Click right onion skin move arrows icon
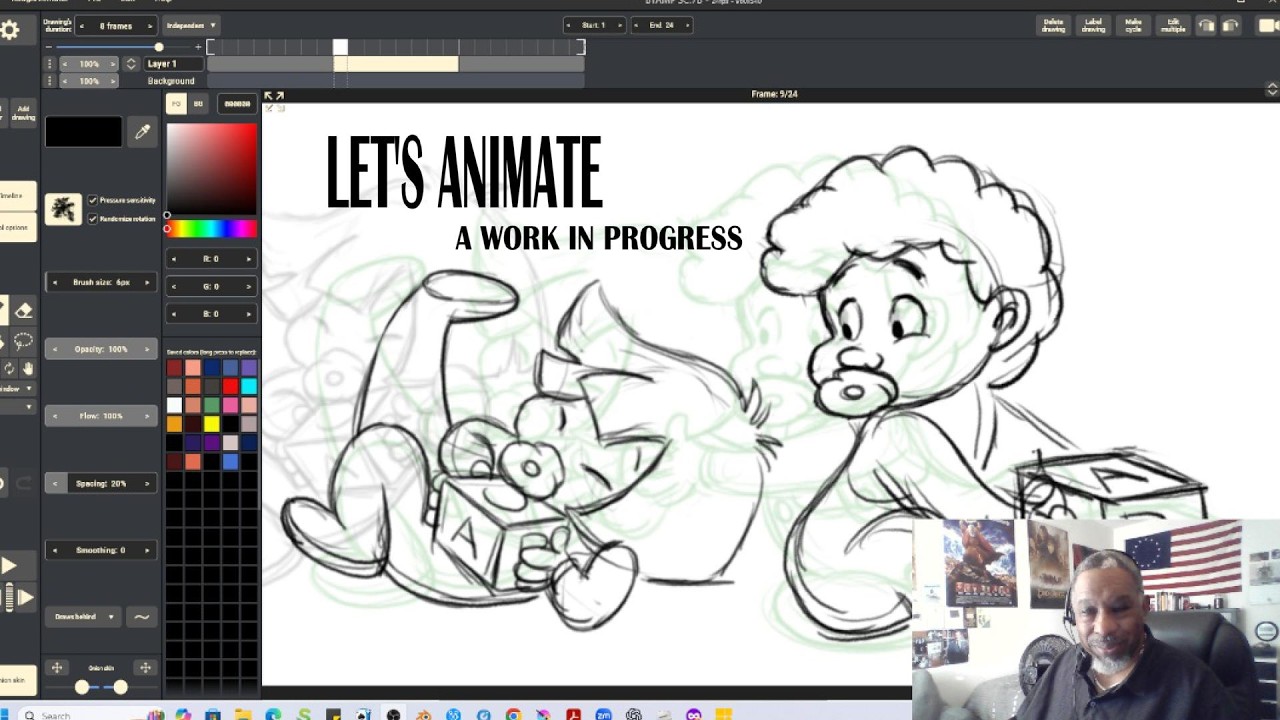Viewport: 1280px width, 720px height. pyautogui.click(x=145, y=668)
